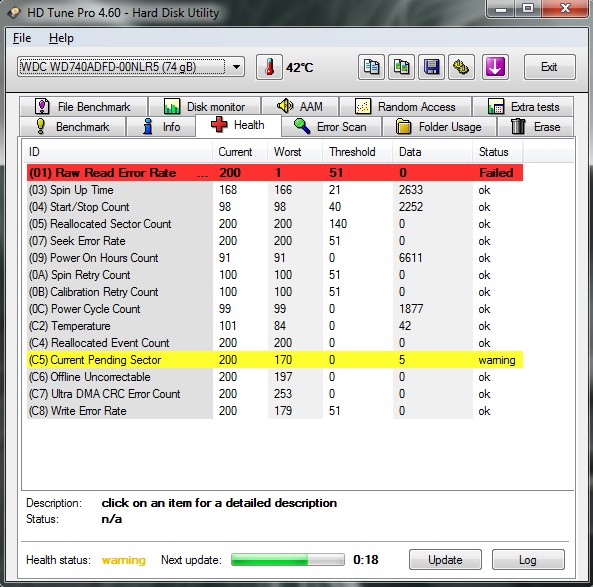Click the ID column header
This screenshot has height=587, width=593.
[x=118, y=152]
